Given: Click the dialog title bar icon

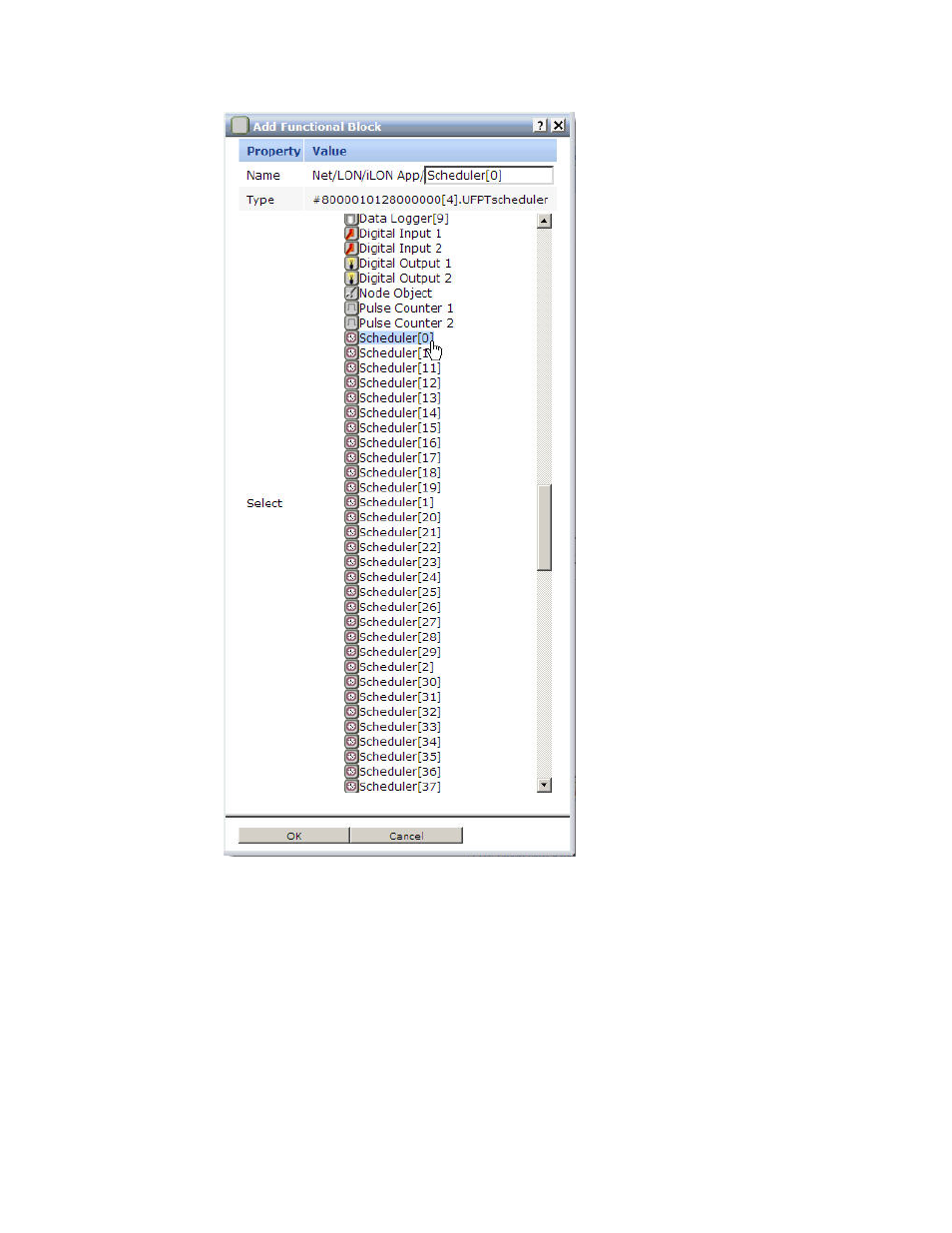Looking at the screenshot, I should (x=239, y=126).
